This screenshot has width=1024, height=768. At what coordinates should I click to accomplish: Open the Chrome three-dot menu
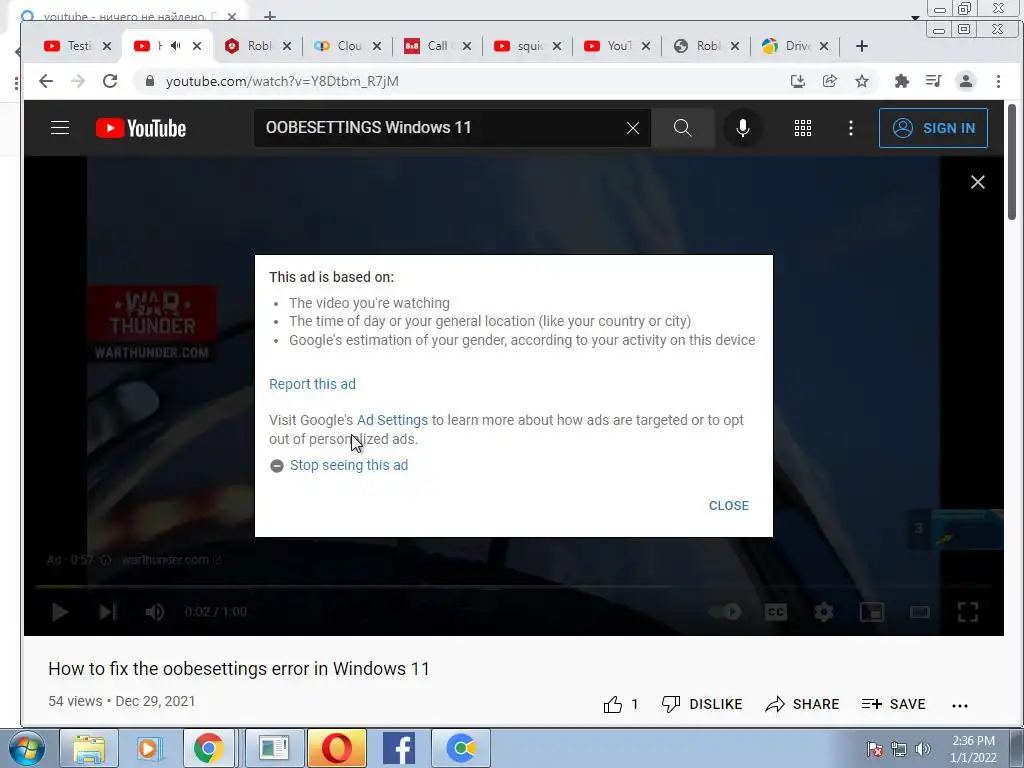coord(998,81)
